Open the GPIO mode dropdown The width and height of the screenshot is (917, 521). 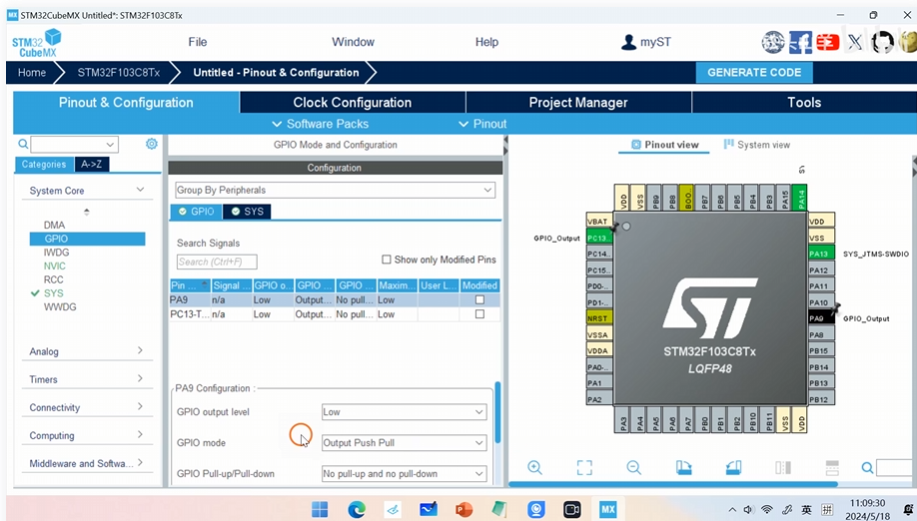pyautogui.click(x=404, y=443)
